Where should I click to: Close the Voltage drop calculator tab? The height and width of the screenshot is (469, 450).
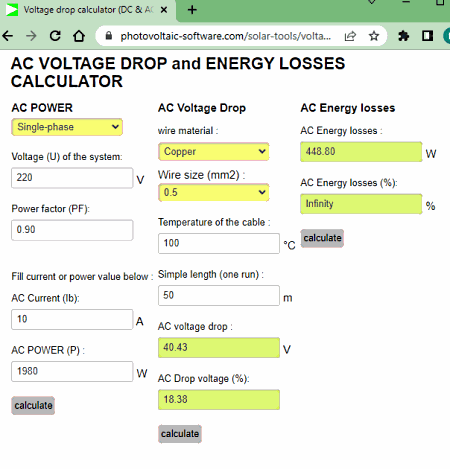(x=164, y=10)
